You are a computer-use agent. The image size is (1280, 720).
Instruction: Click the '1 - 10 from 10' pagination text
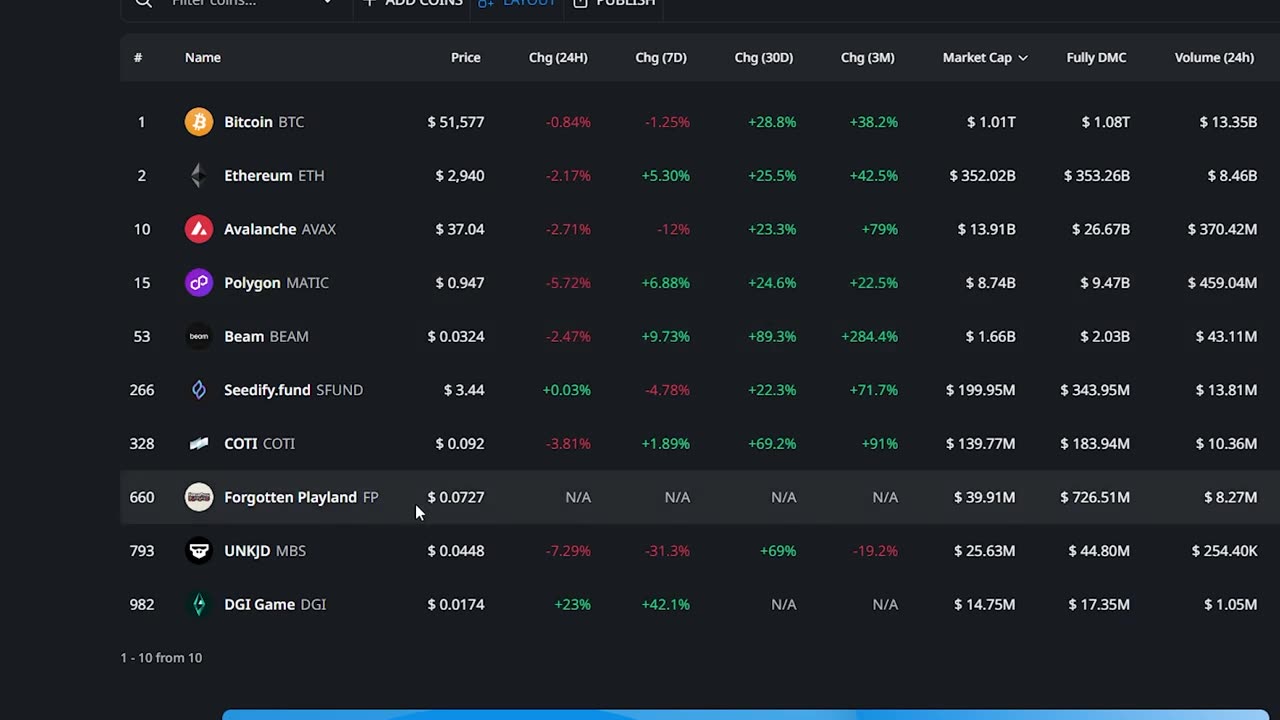coord(161,658)
